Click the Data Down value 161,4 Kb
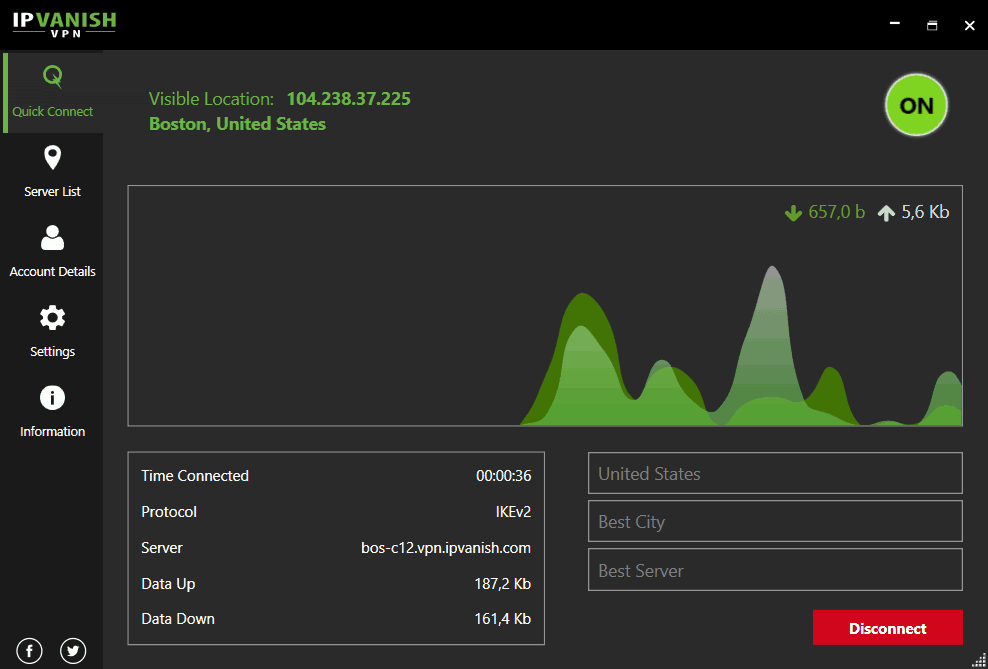Viewport: 988px width, 669px height. click(503, 619)
